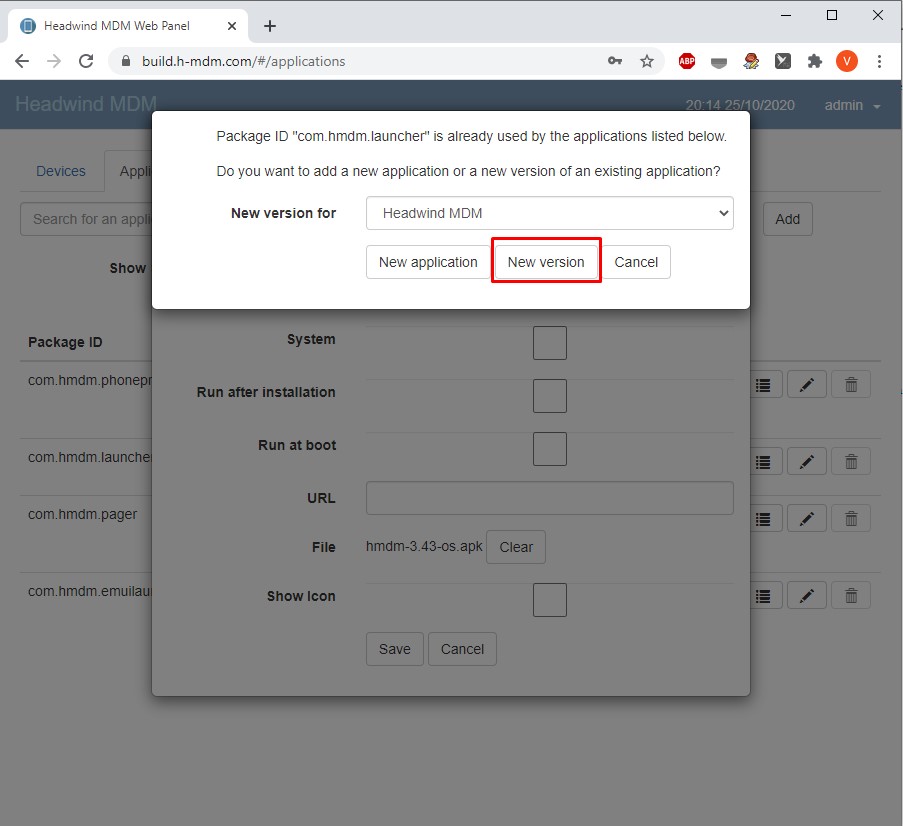903x826 pixels.
Task: Enable the Run after installation checkbox
Action: click(549, 396)
